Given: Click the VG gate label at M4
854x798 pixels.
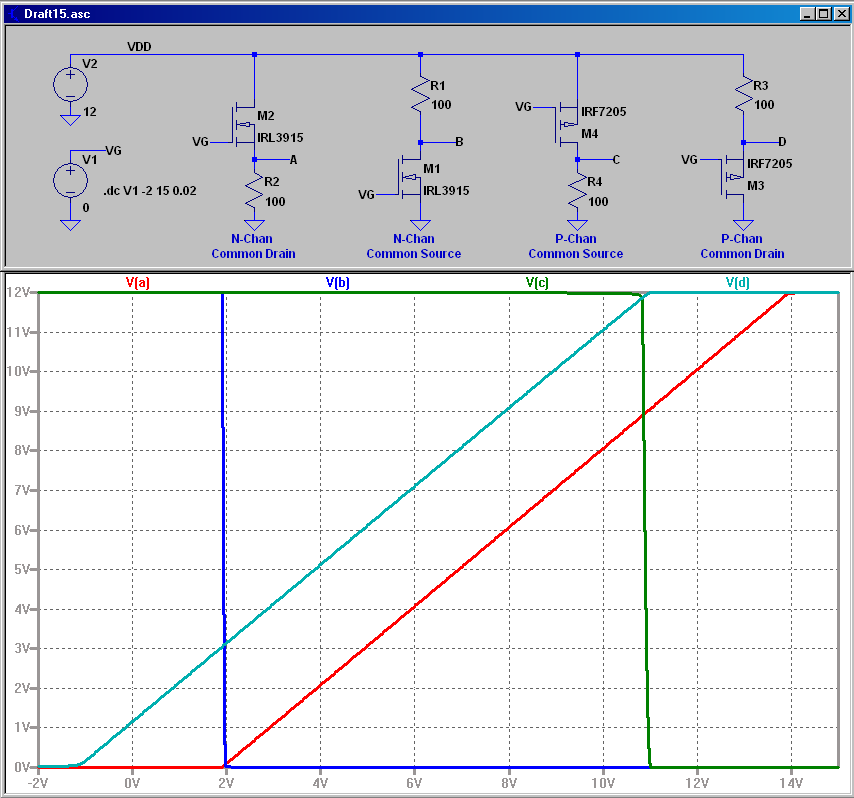Looking at the screenshot, I should [x=523, y=107].
